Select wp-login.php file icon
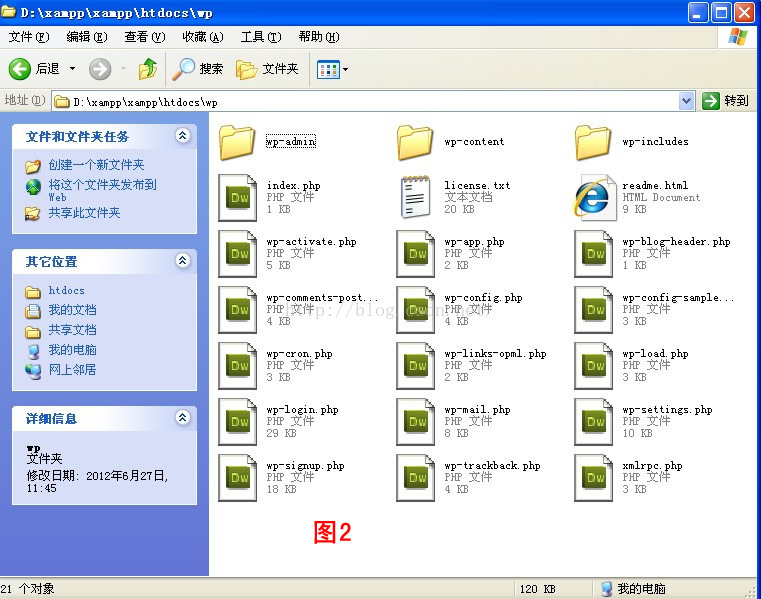The height and width of the screenshot is (599, 761). click(x=237, y=422)
